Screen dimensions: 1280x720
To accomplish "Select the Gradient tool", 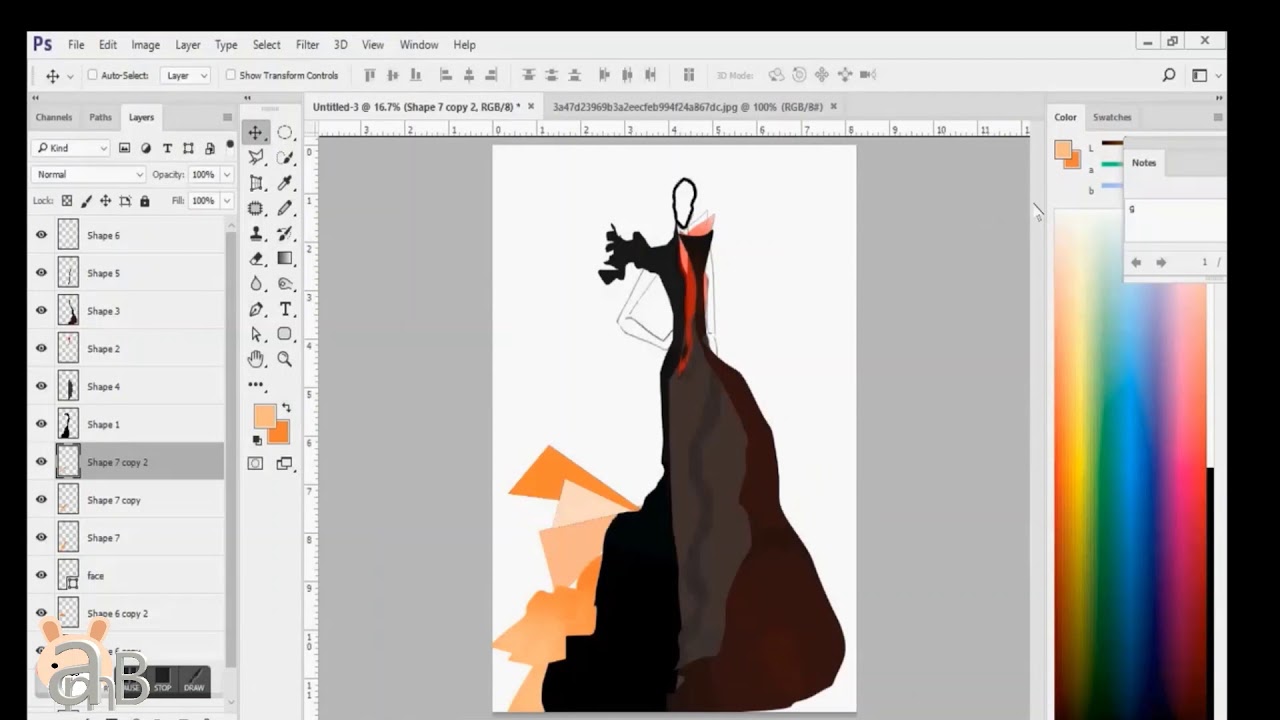I will coord(285,258).
